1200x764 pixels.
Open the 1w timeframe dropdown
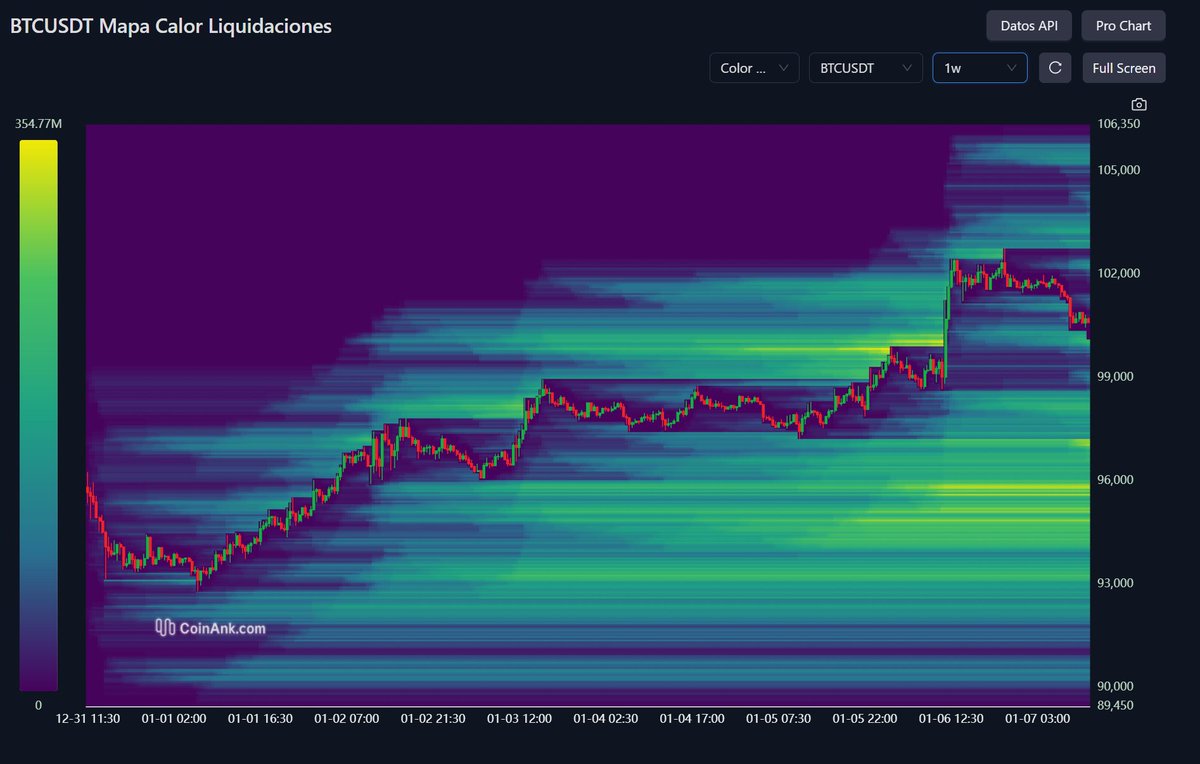tap(979, 67)
